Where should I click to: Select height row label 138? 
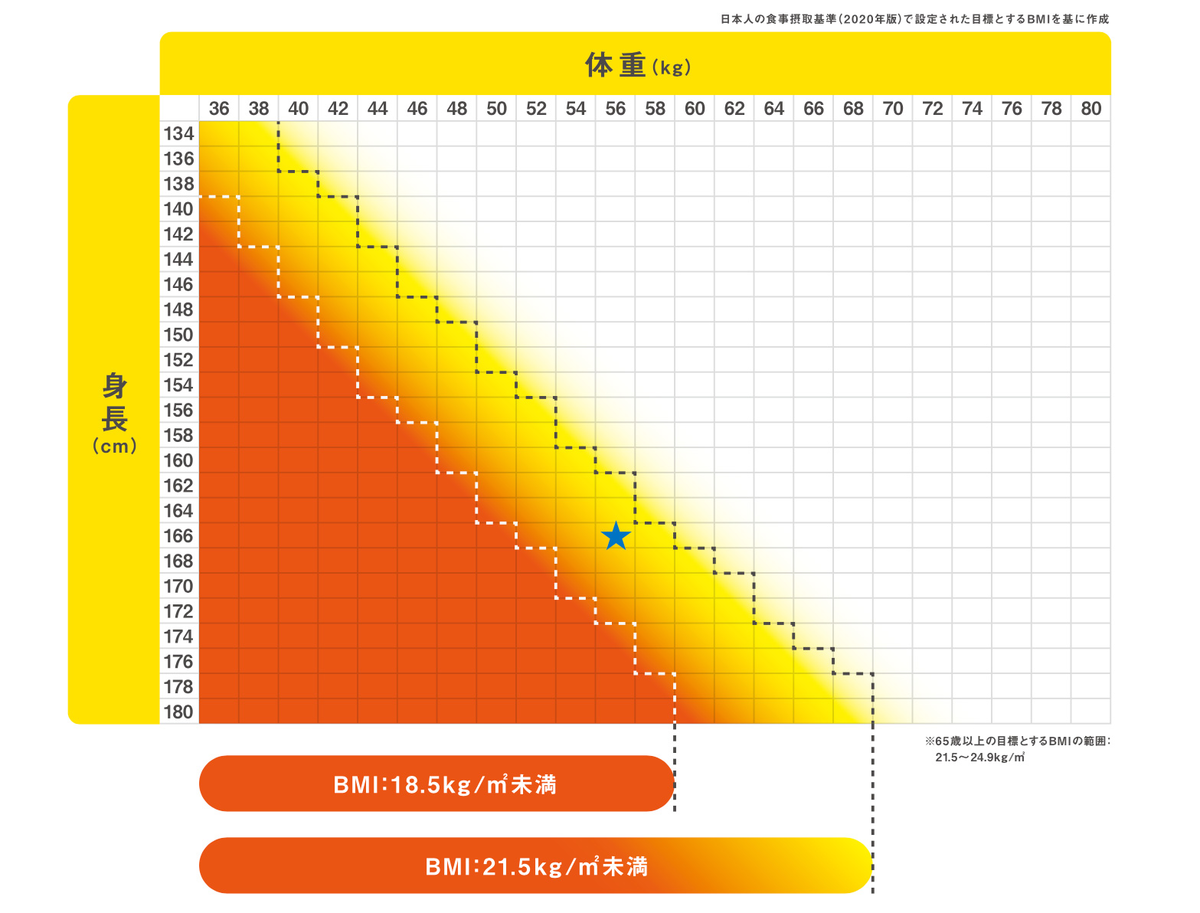point(179,184)
